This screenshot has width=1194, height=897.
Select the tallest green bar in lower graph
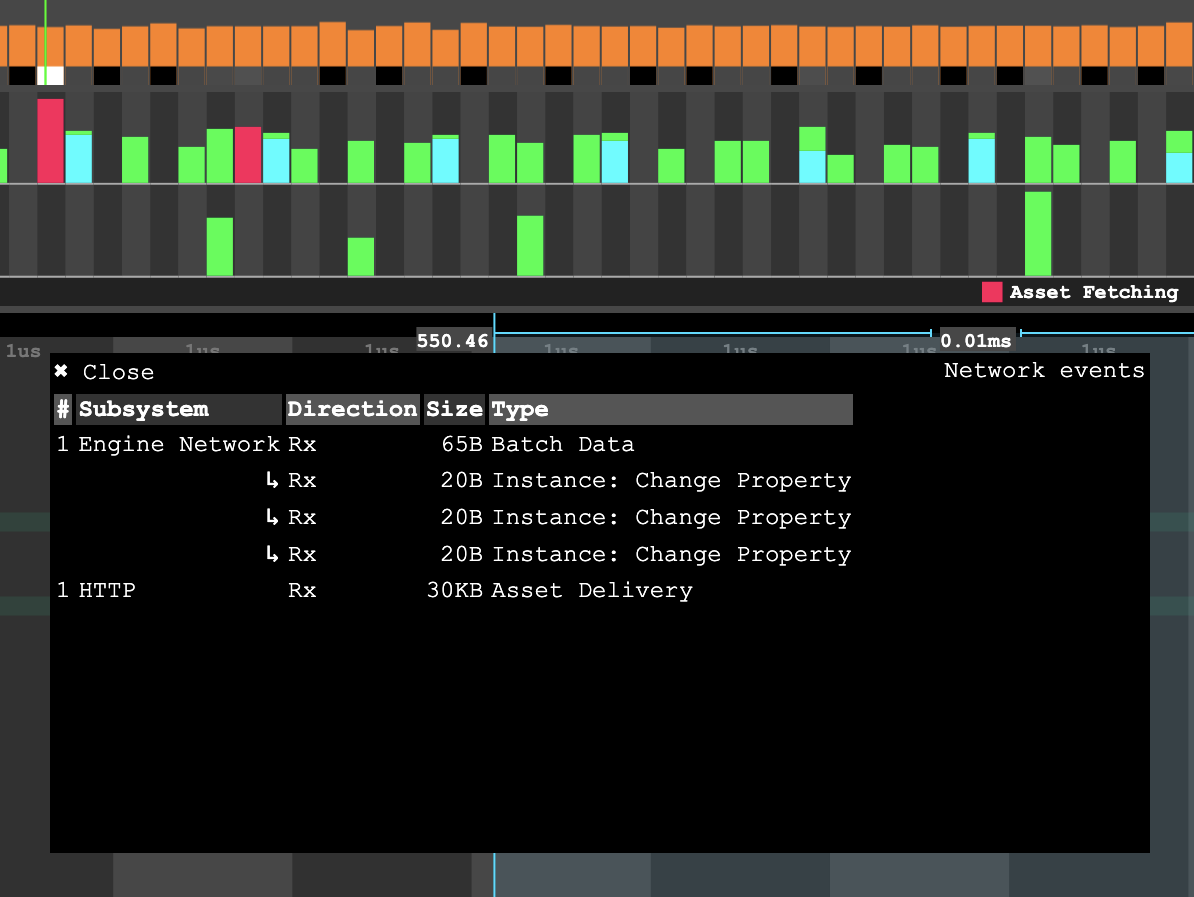(1038, 233)
